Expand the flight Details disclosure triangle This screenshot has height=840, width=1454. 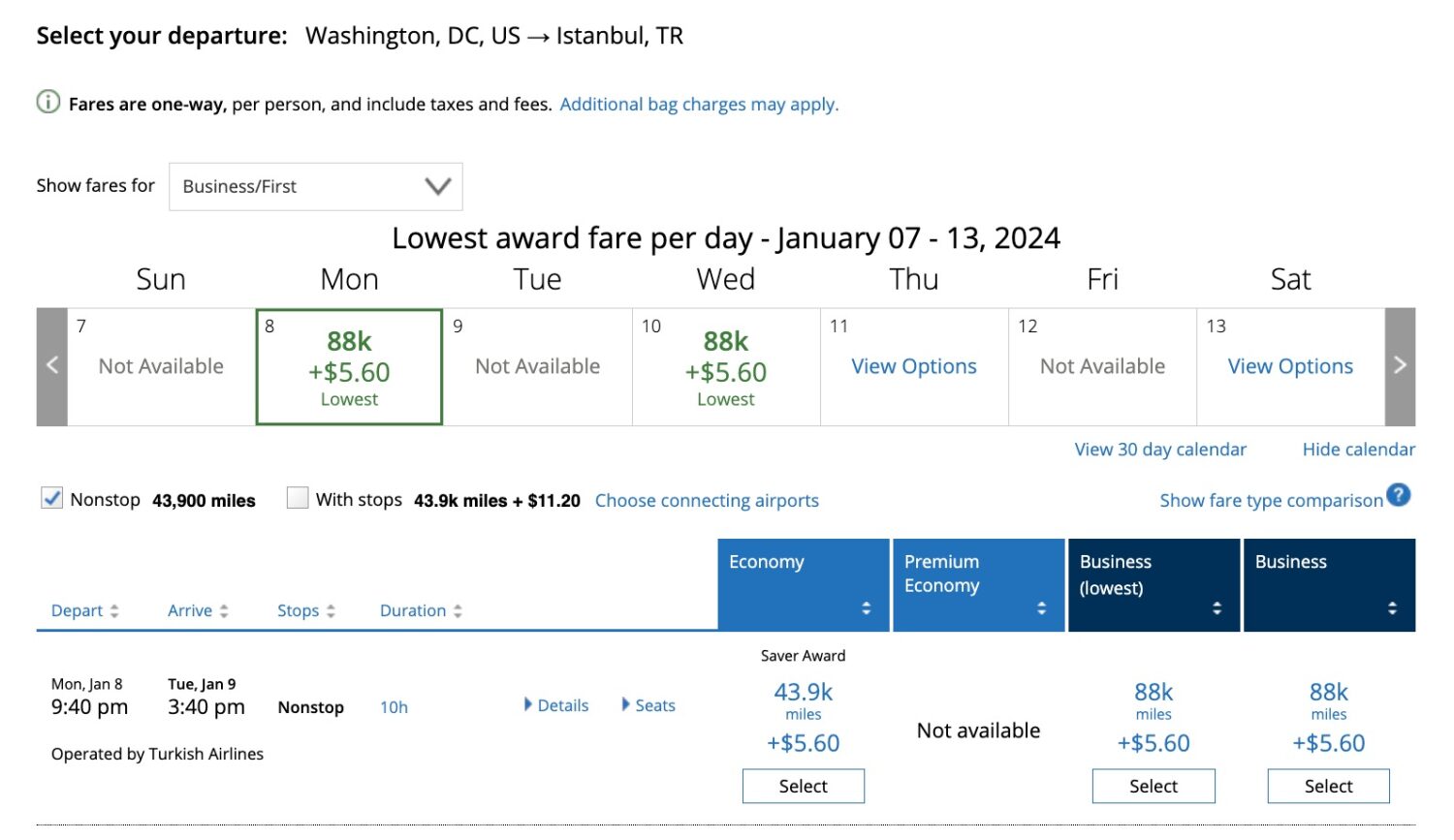pos(528,704)
